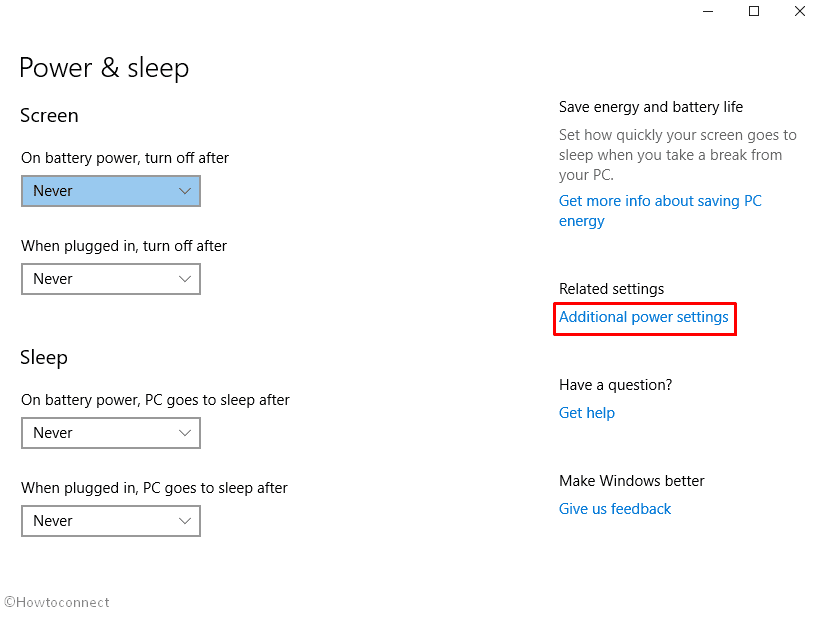
Task: Click the Make Windows better heading
Action: pyautogui.click(x=632, y=481)
